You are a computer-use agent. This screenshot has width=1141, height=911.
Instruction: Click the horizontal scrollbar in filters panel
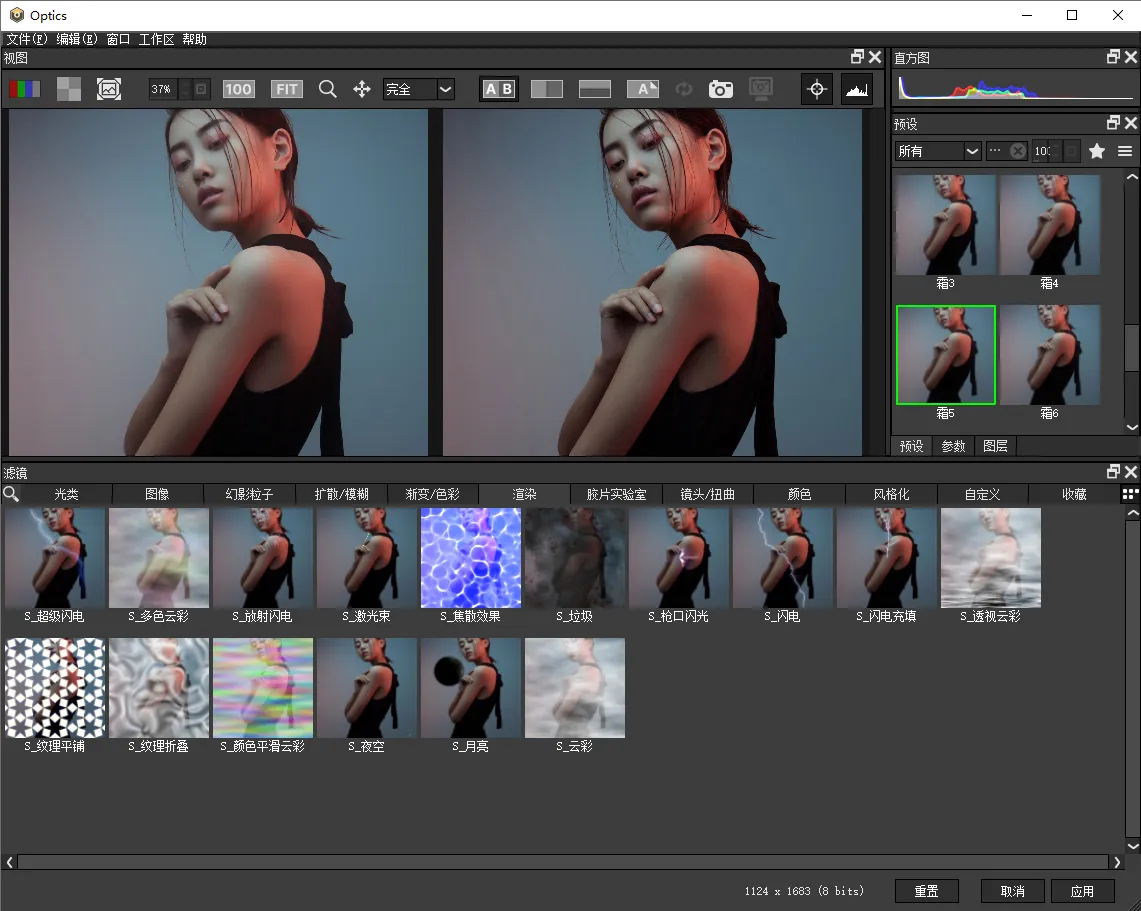(565, 862)
